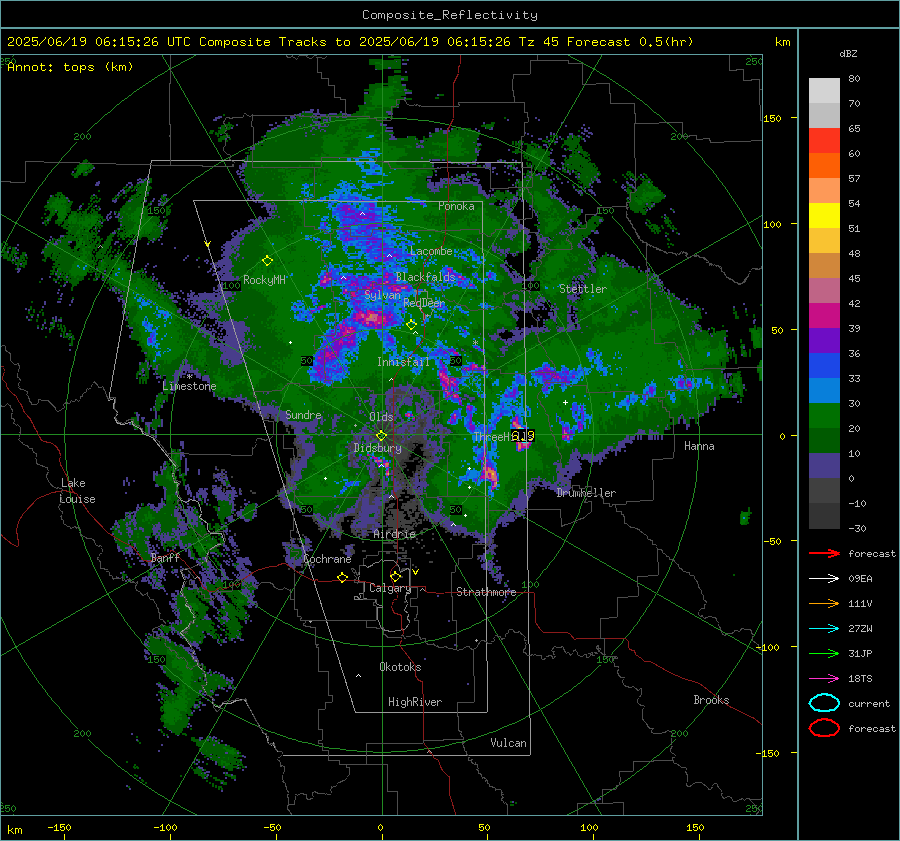This screenshot has width=900, height=841.
Task: Click the Calgary city label
Action: 390,588
